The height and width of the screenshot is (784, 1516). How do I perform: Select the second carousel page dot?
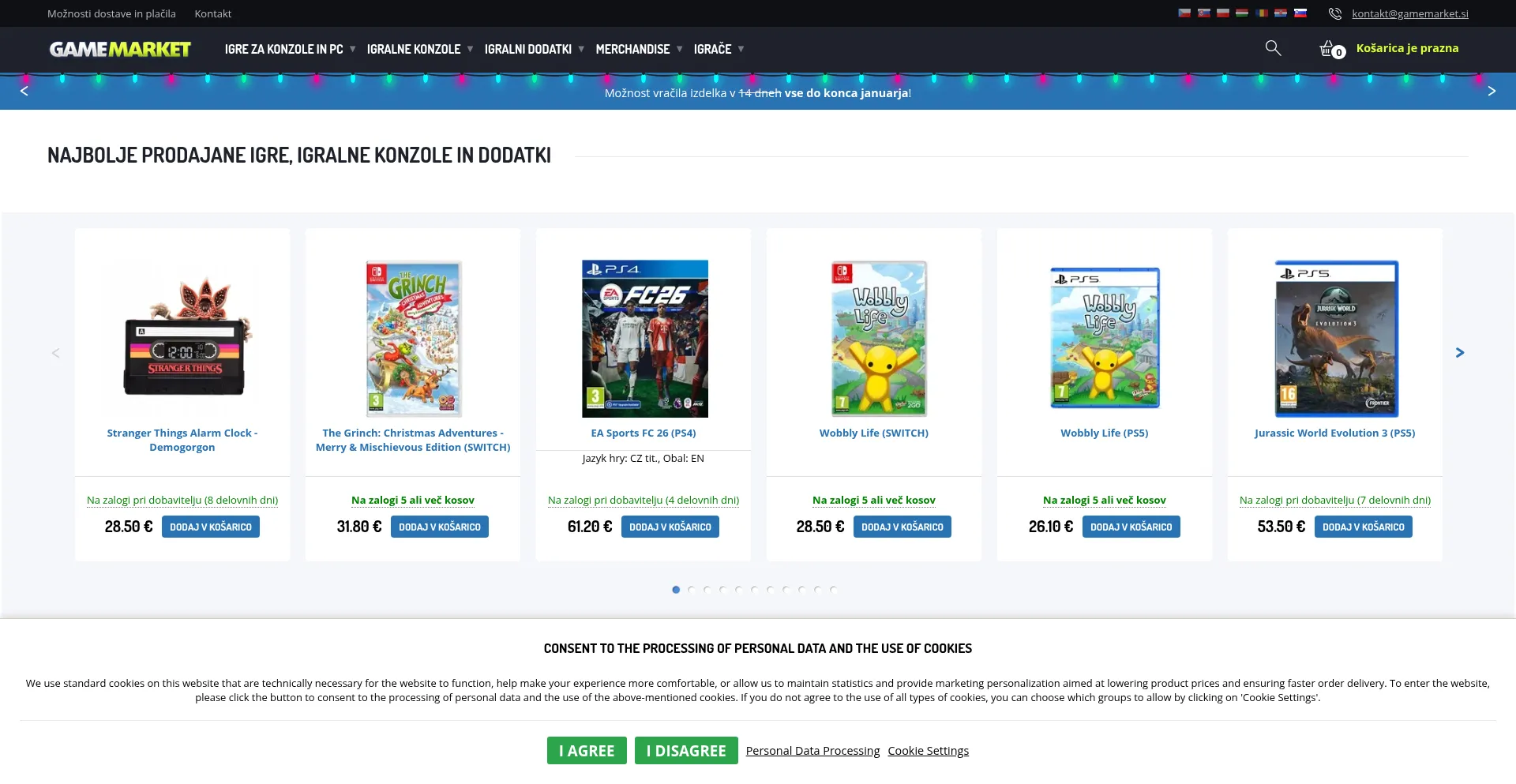(x=692, y=590)
